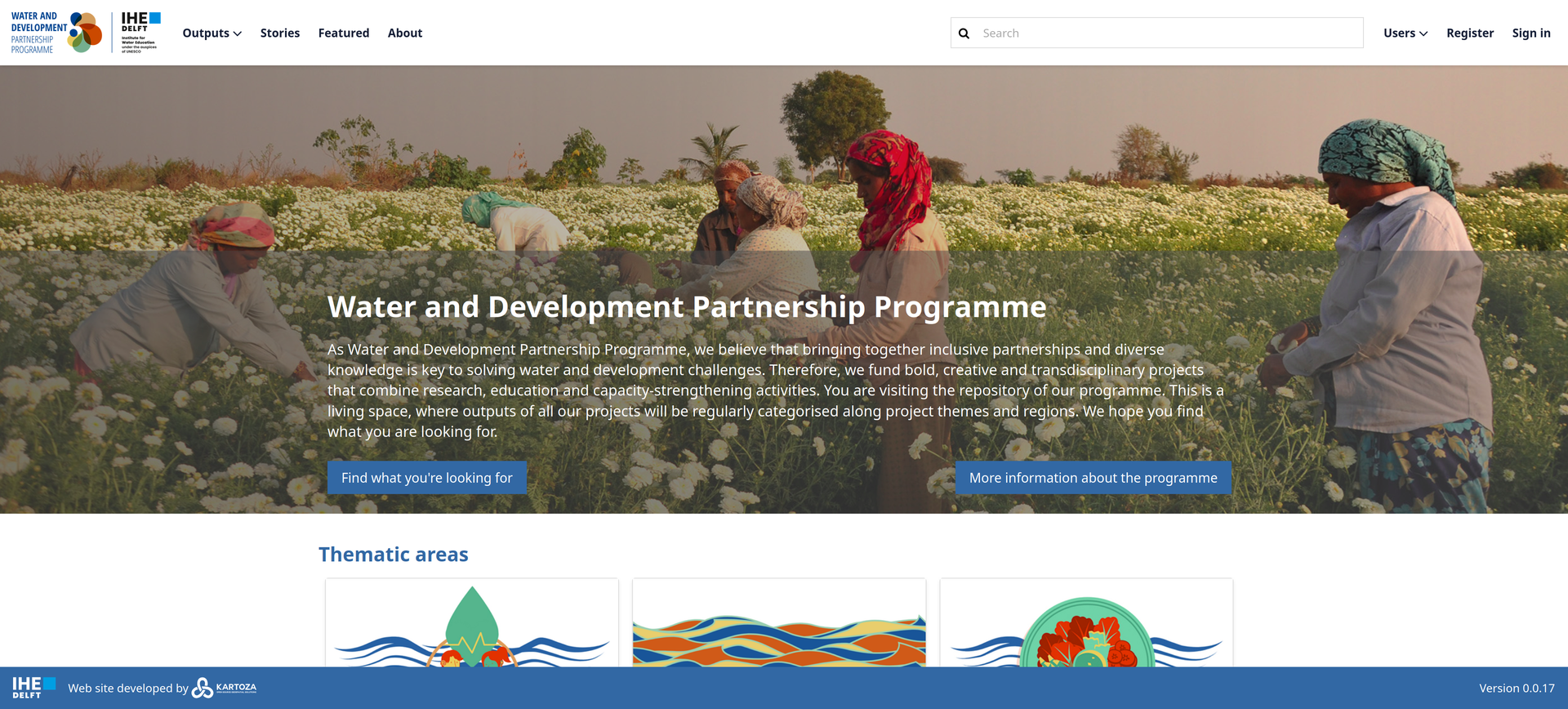Image resolution: width=1568 pixels, height=709 pixels.
Task: Open the Kartoza logo link in footer
Action: (x=225, y=688)
